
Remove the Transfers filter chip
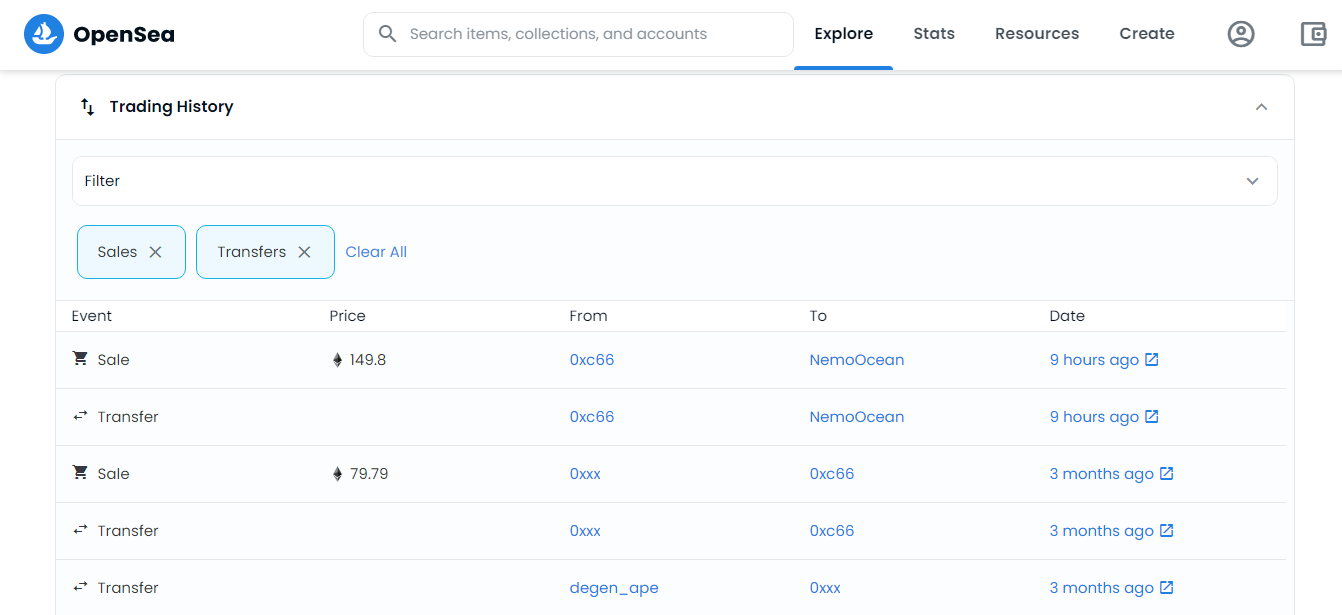(x=305, y=252)
